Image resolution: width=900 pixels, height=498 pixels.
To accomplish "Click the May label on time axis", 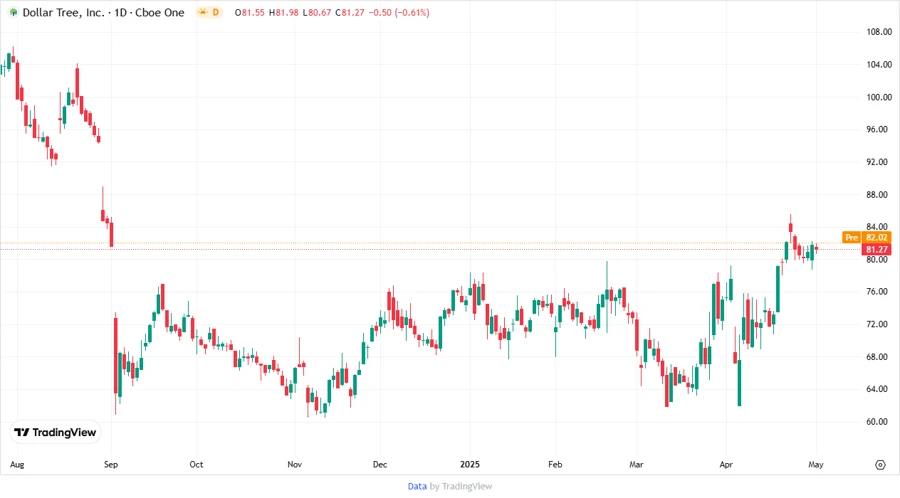I will [x=816, y=465].
